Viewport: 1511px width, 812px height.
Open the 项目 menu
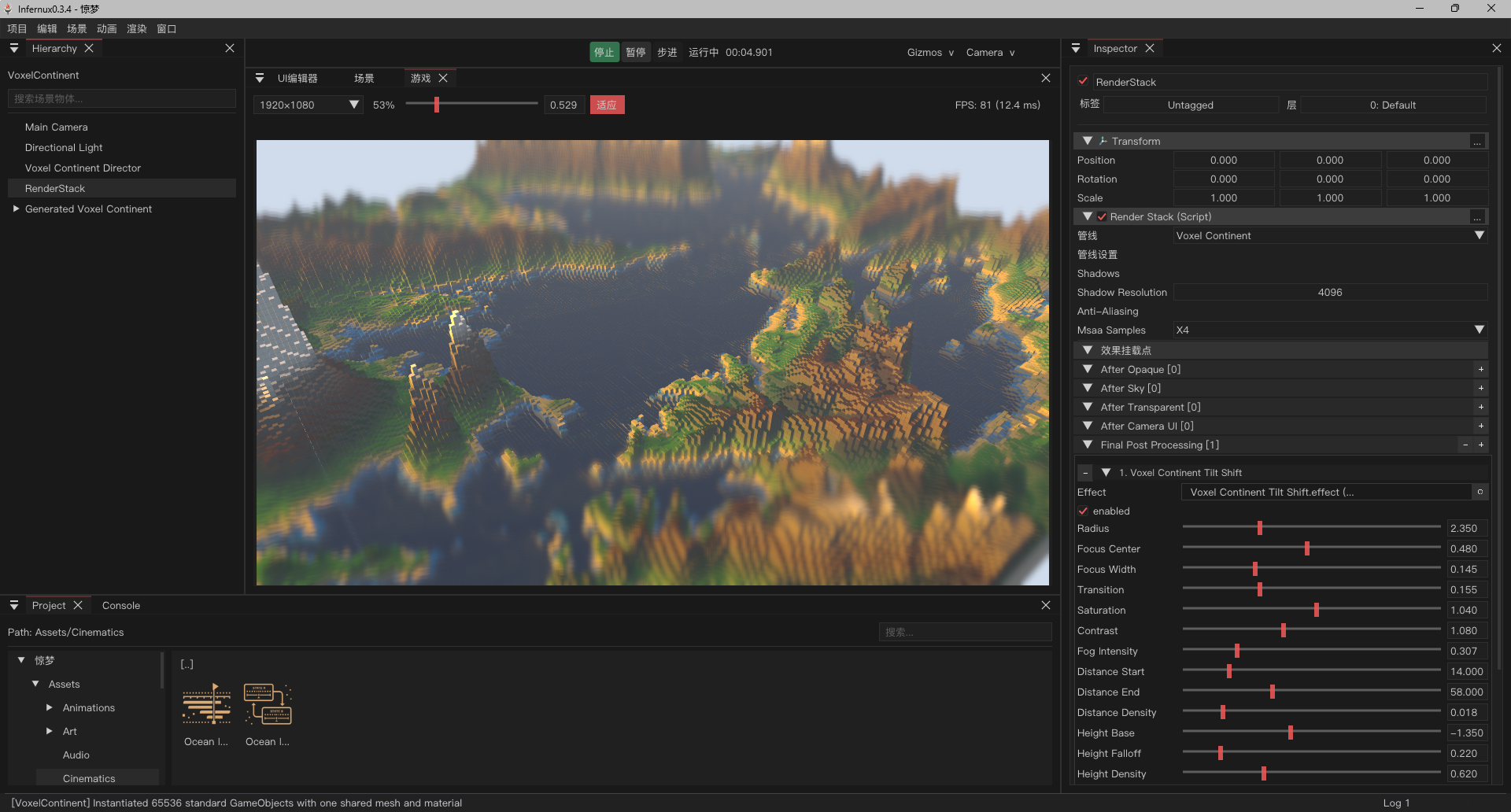pyautogui.click(x=17, y=29)
